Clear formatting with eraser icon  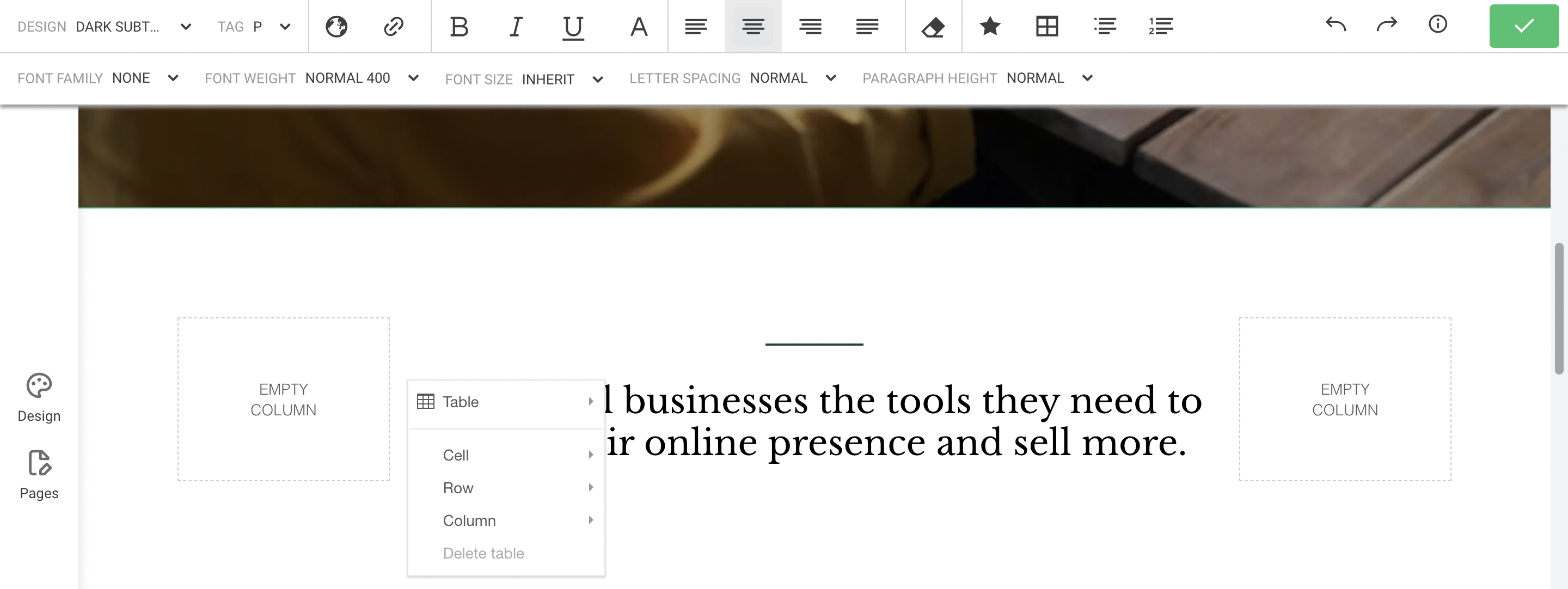[933, 27]
